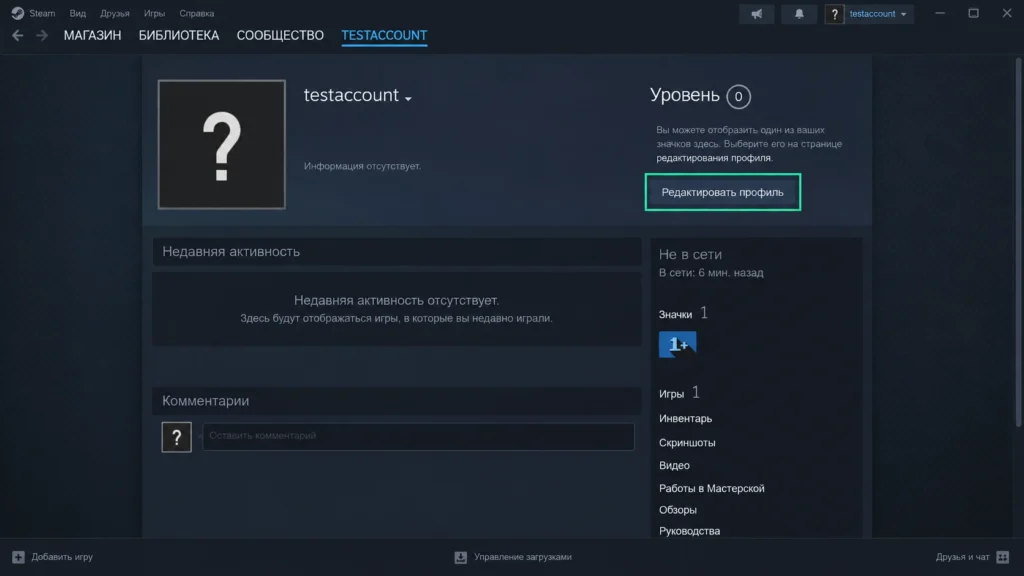Image resolution: width=1024 pixels, height=576 pixels.
Task: Click the level 0 circle badge
Action: pos(738,97)
